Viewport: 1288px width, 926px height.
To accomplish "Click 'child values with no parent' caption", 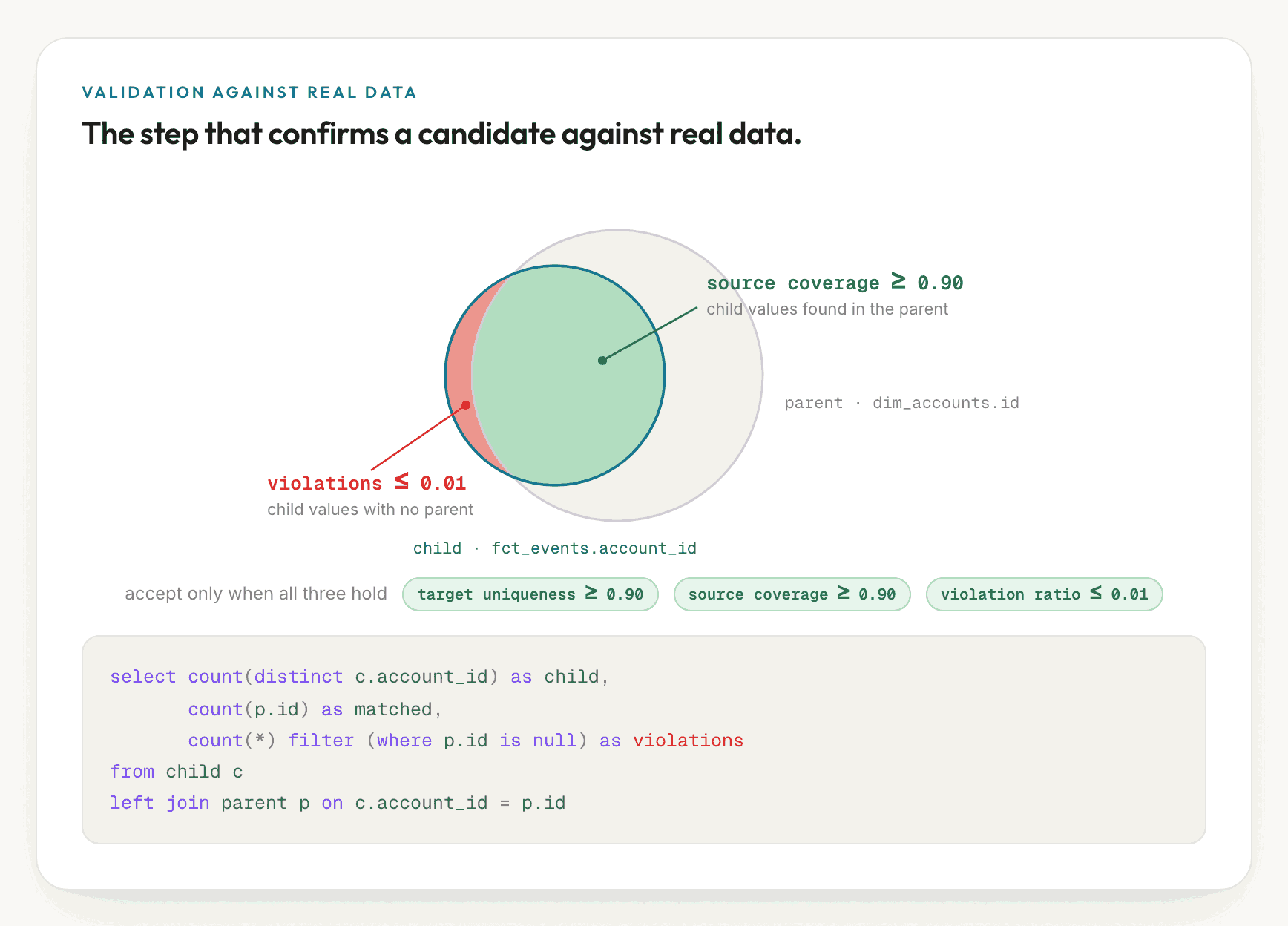I will [x=370, y=510].
